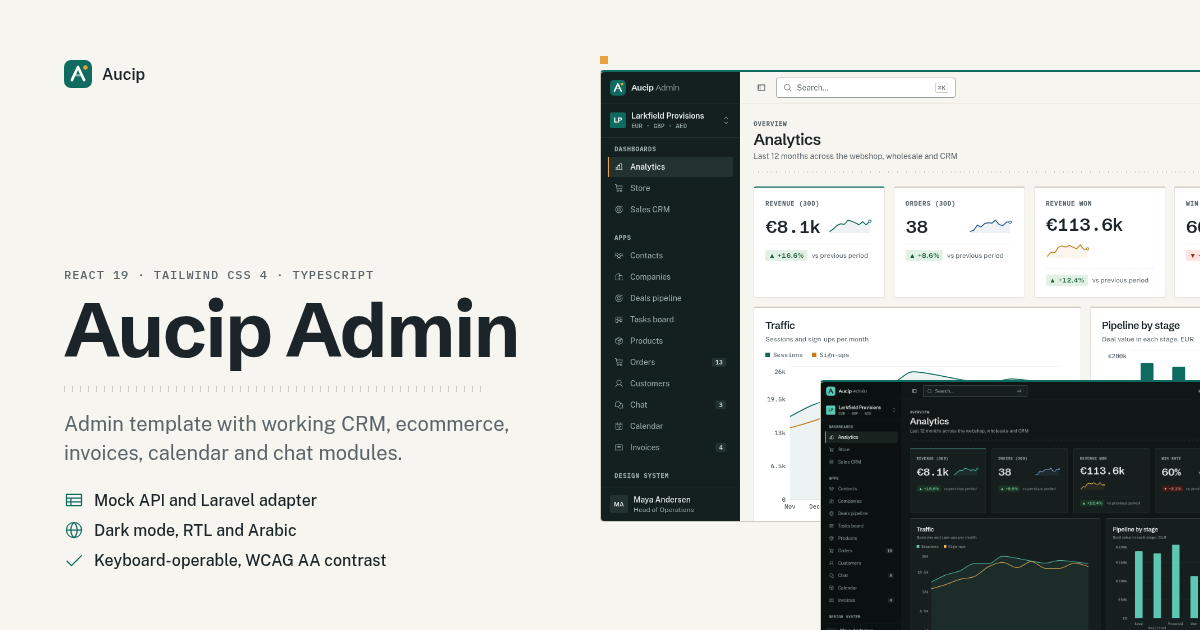Click the Customers person icon in the light sidebar

click(619, 383)
